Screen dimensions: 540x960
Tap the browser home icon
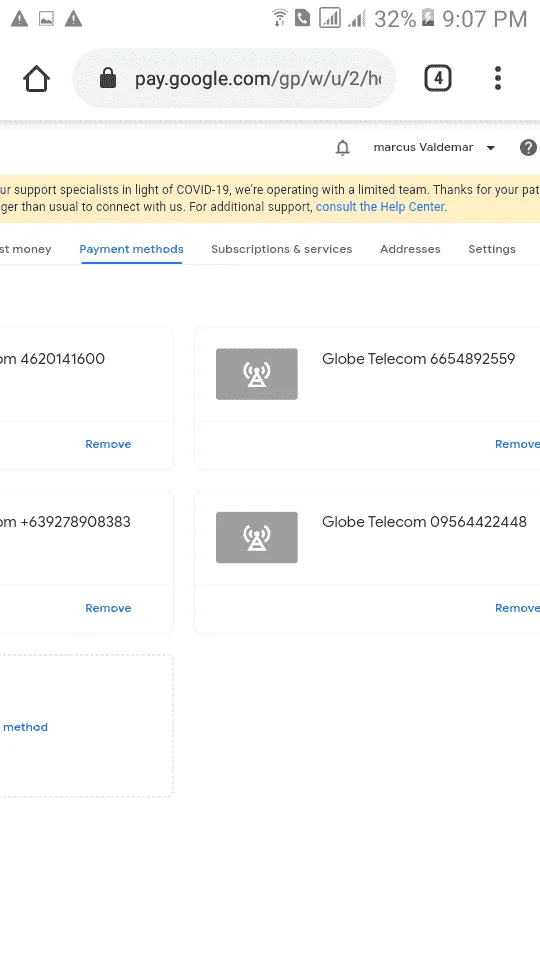tap(36, 79)
